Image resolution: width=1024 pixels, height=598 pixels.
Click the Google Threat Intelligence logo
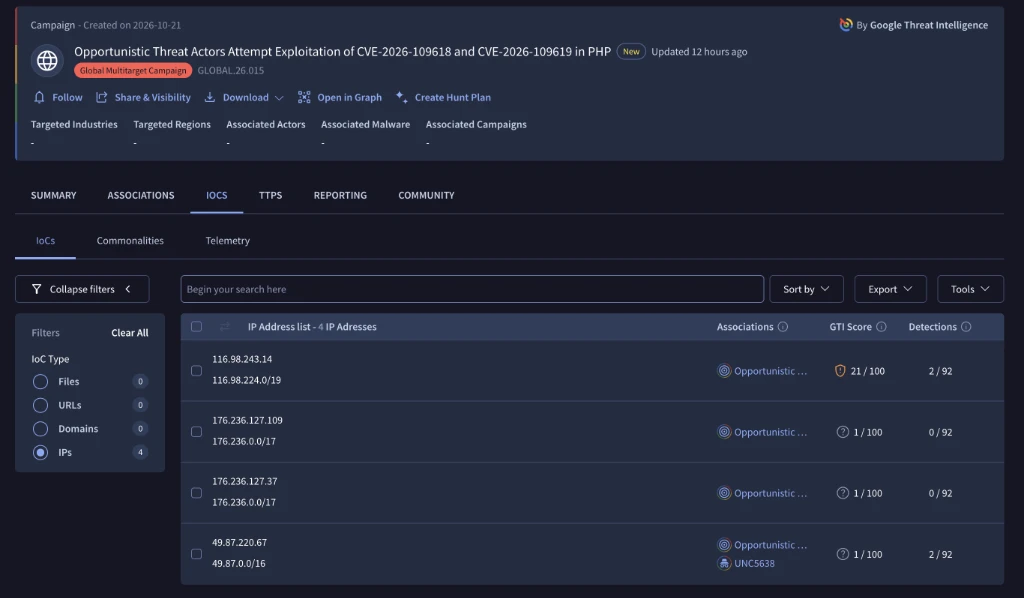tap(846, 25)
